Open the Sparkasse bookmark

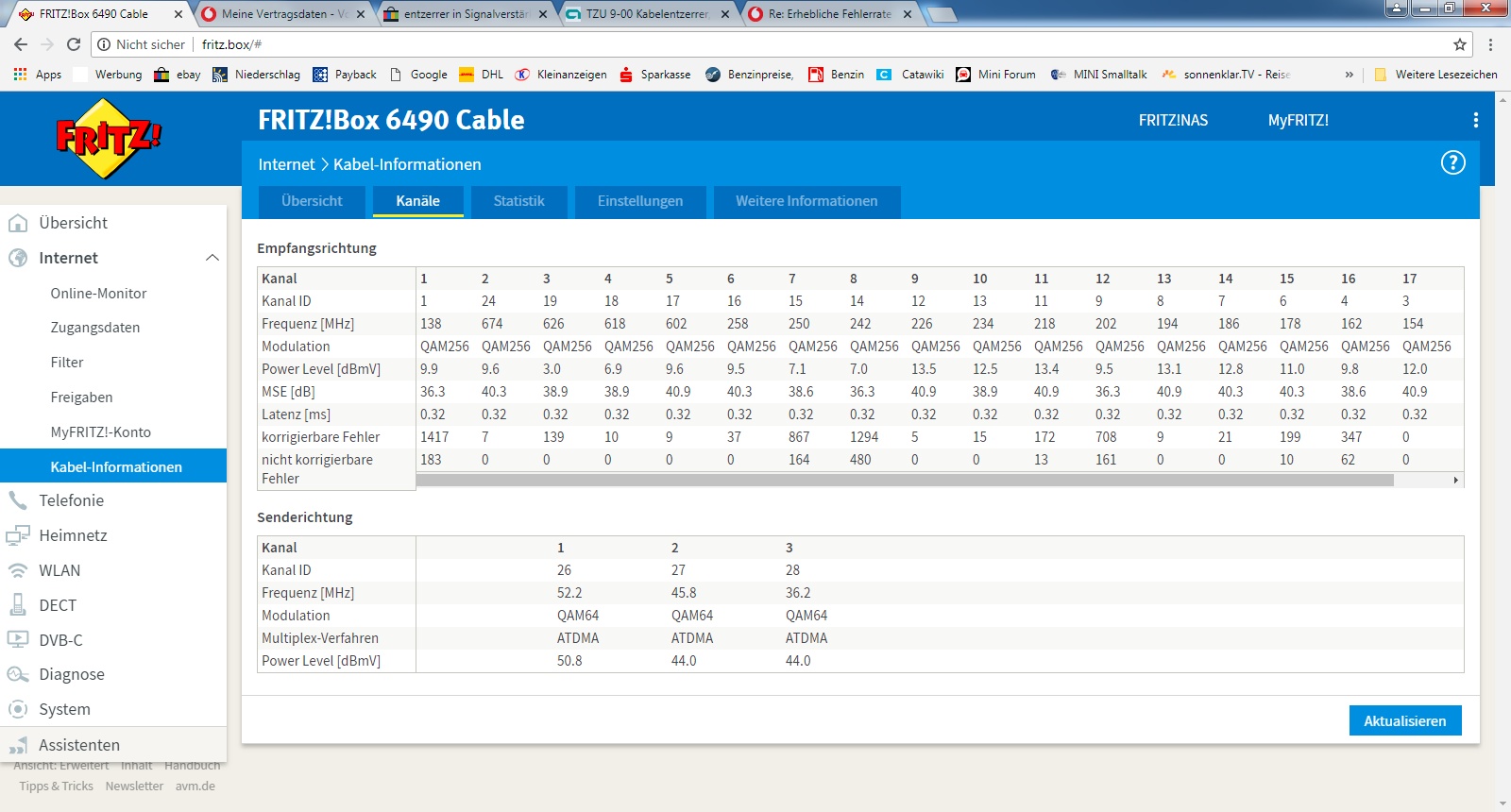654,75
